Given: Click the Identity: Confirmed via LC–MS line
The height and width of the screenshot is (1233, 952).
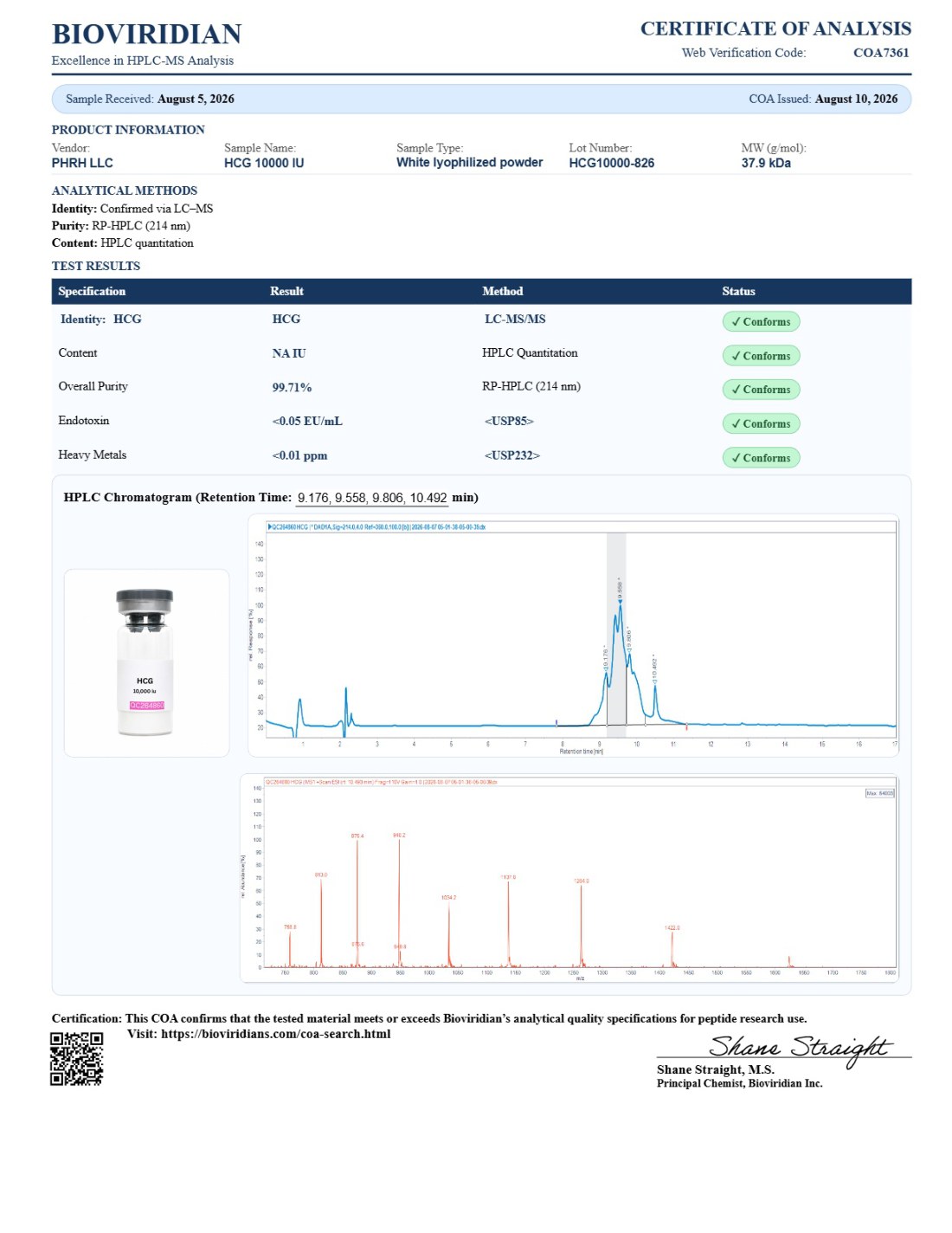Looking at the screenshot, I should pos(132,209).
